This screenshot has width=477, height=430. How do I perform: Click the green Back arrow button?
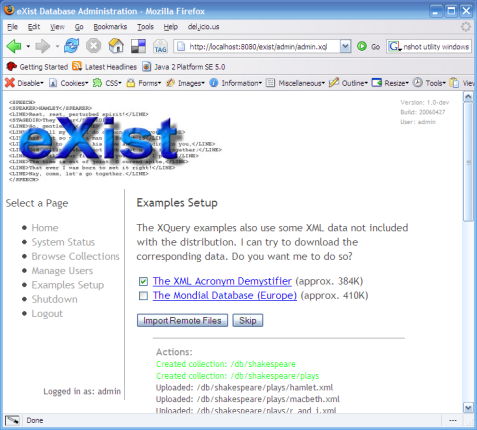[14, 46]
